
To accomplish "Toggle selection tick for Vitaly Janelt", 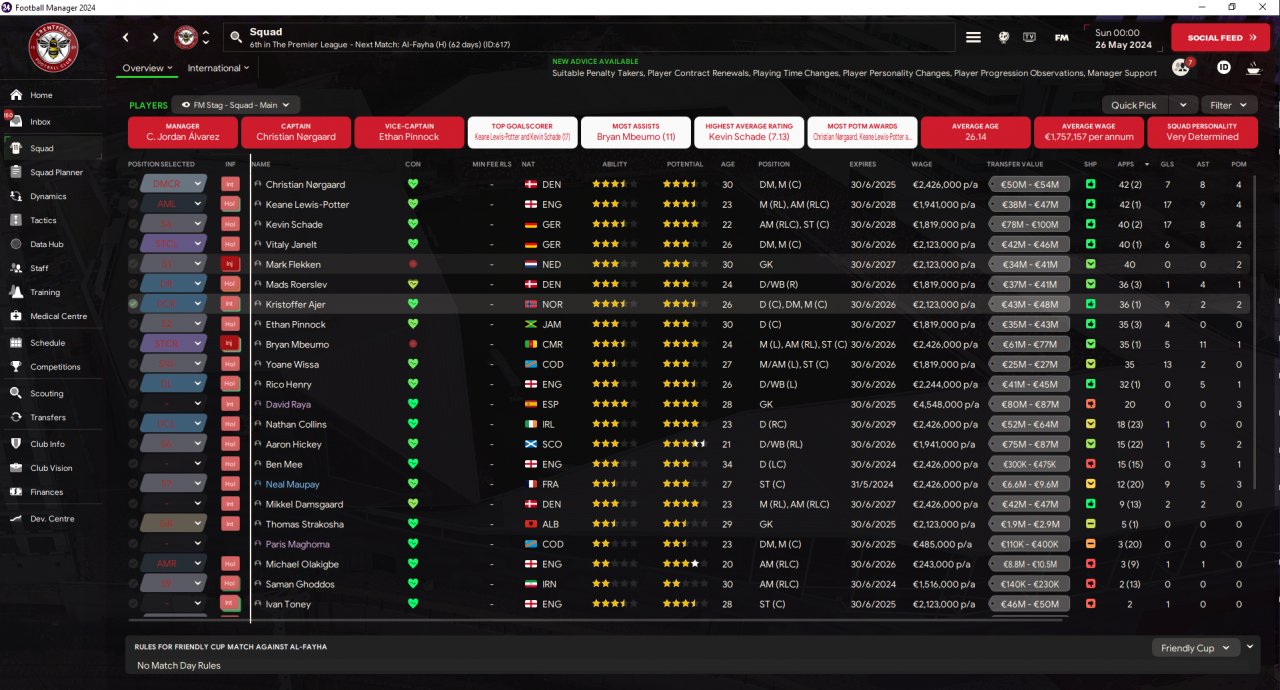I will (x=134, y=244).
